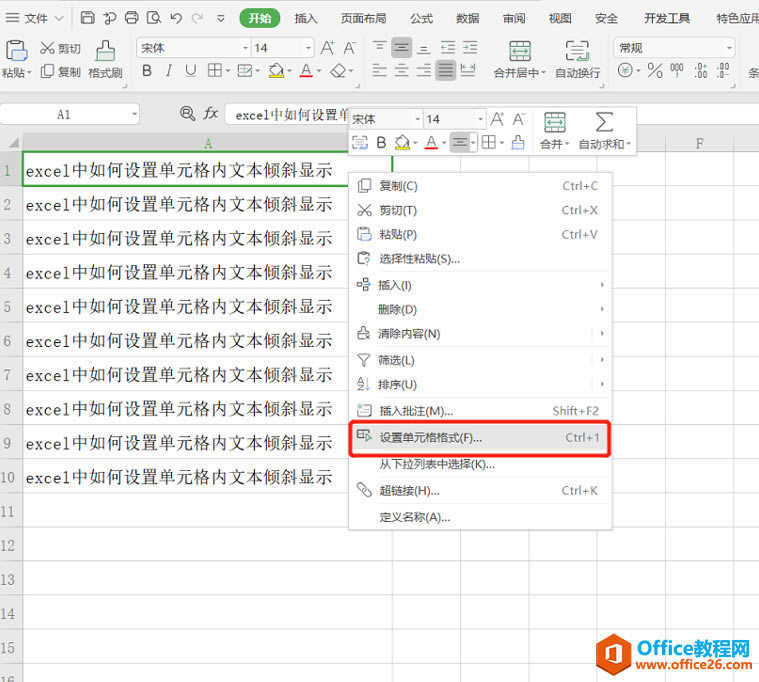Choose 插入批注(M)... from context menu
759x682 pixels.
(x=481, y=411)
